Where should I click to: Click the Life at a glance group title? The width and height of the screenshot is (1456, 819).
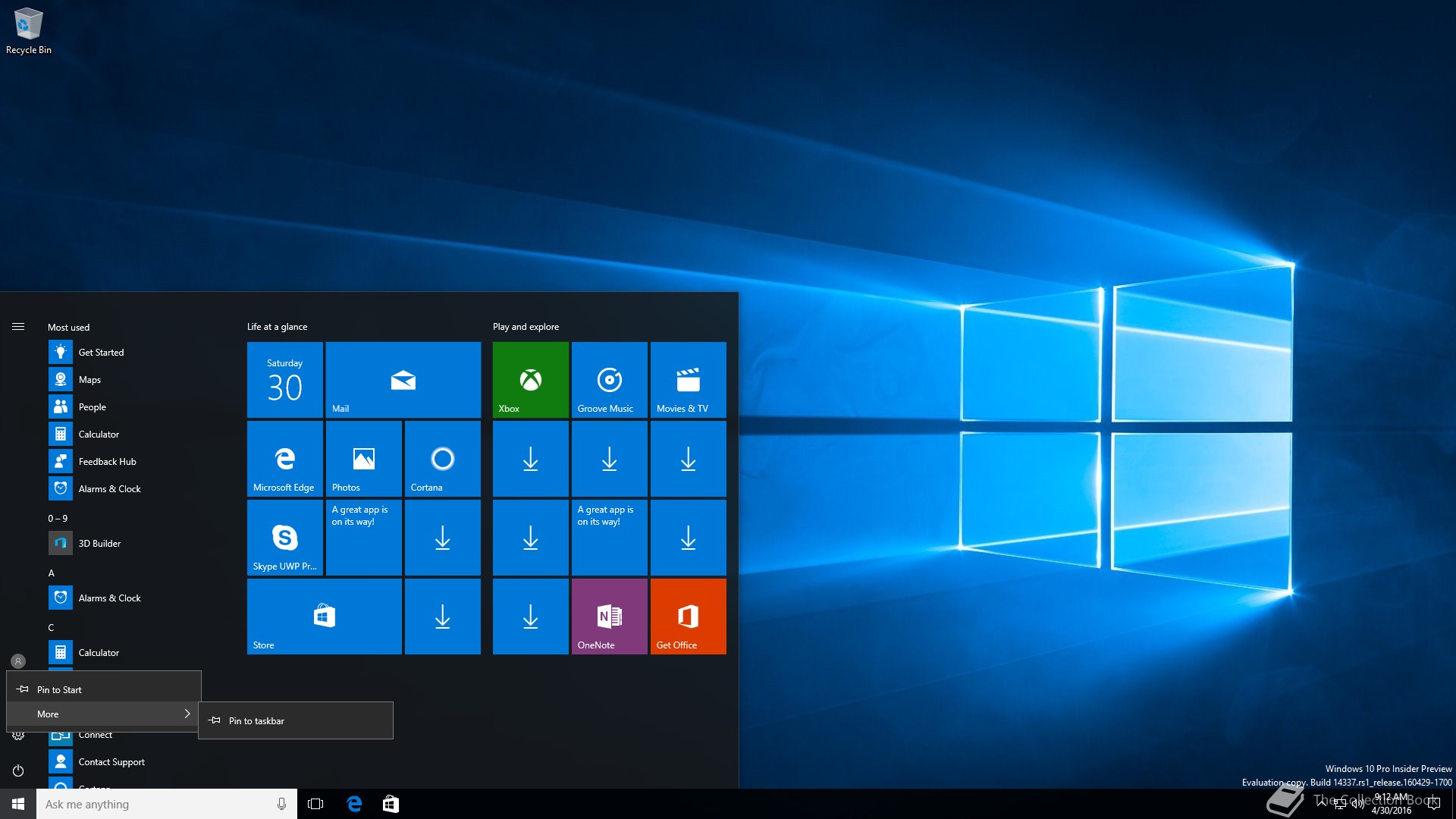(277, 326)
